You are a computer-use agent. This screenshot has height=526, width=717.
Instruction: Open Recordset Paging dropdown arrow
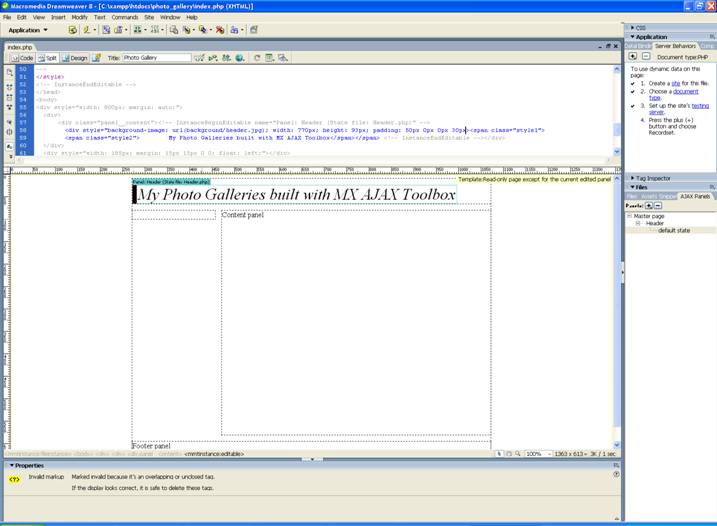pos(145,30)
